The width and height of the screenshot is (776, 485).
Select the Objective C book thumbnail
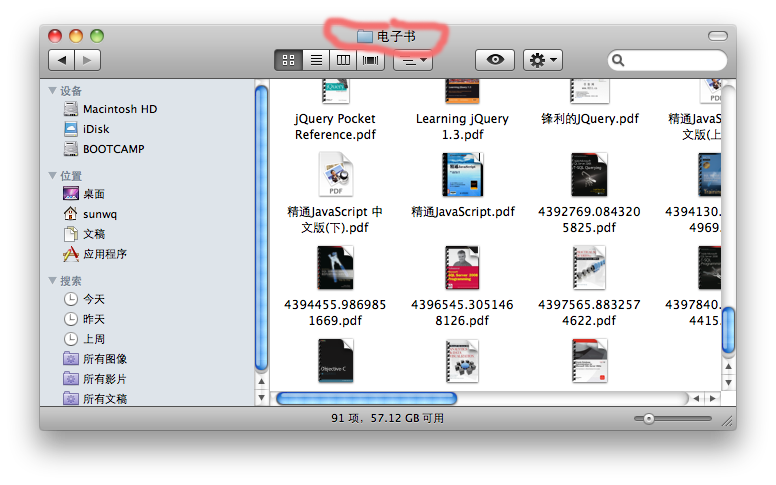[x=335, y=361]
